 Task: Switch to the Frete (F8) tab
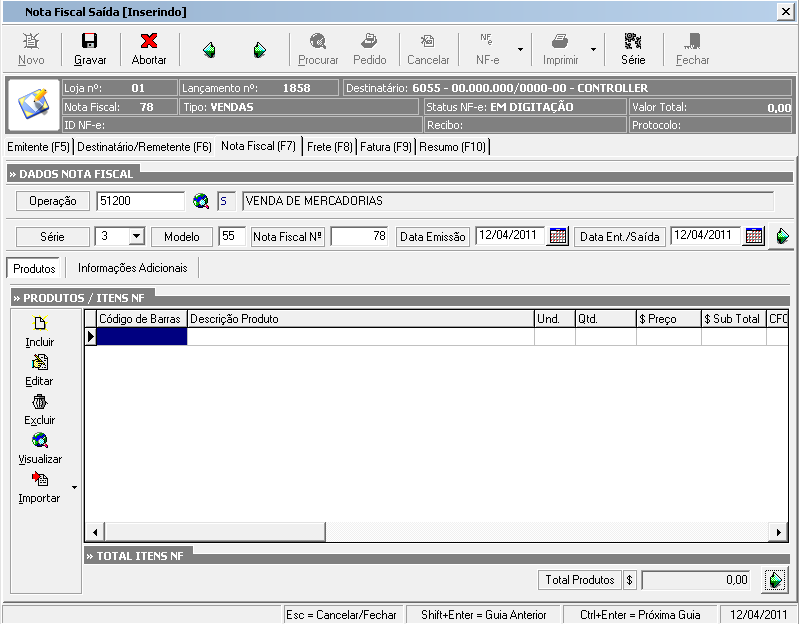click(x=331, y=147)
